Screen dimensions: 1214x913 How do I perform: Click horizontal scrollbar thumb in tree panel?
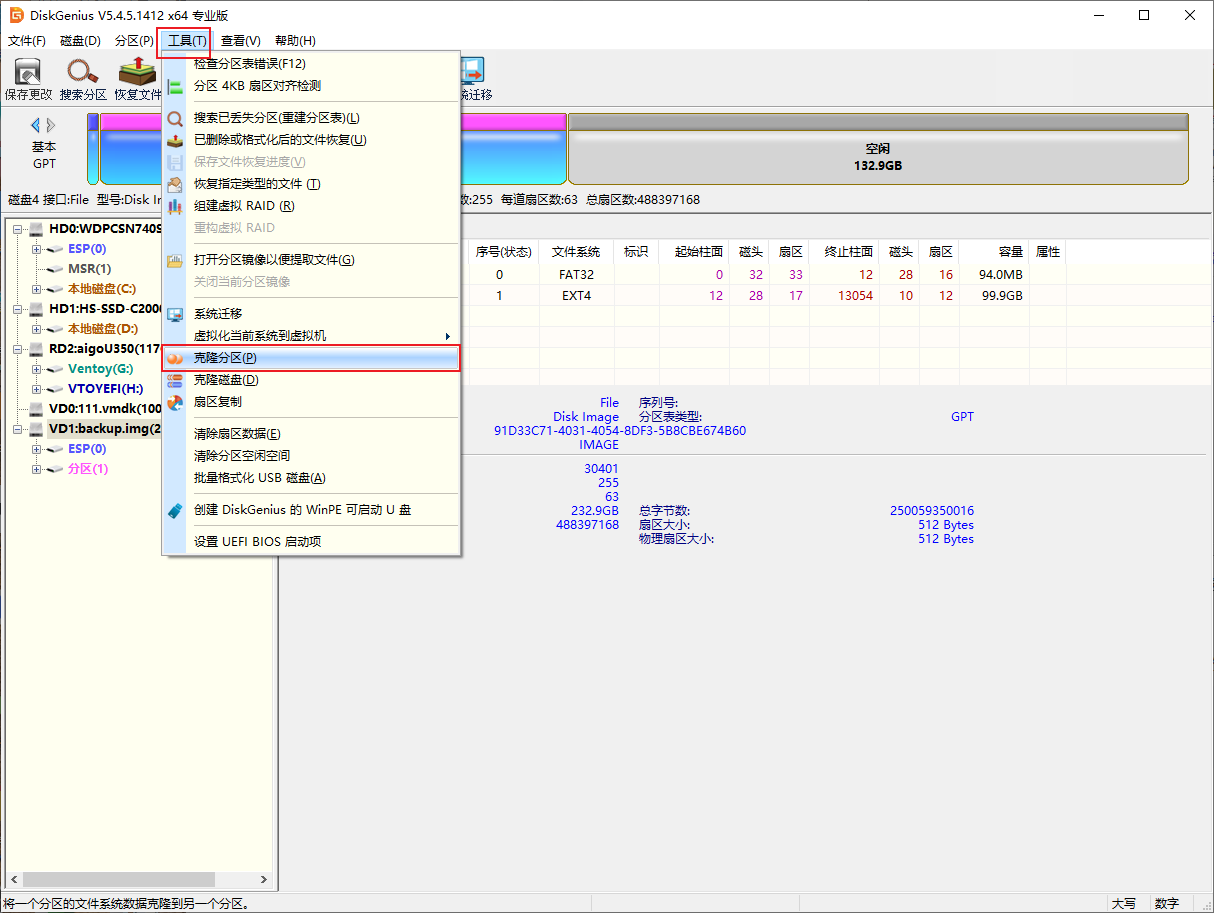[117, 880]
